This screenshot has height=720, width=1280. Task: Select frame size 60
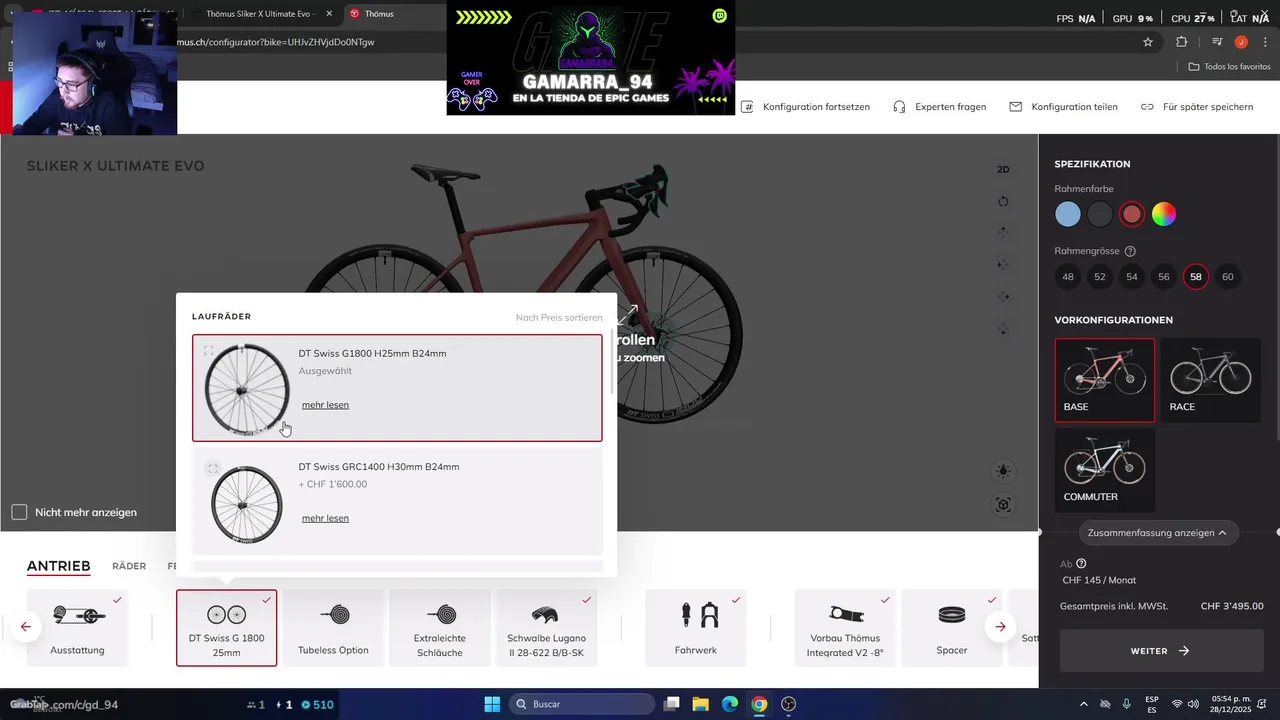(x=1228, y=277)
